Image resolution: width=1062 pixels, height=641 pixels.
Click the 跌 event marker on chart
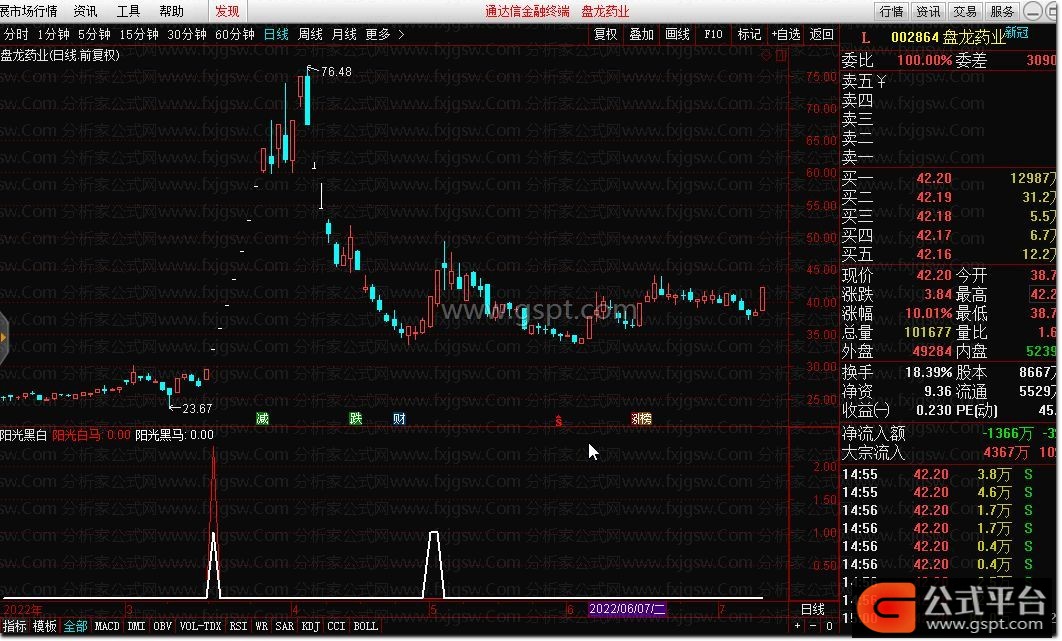pos(356,419)
